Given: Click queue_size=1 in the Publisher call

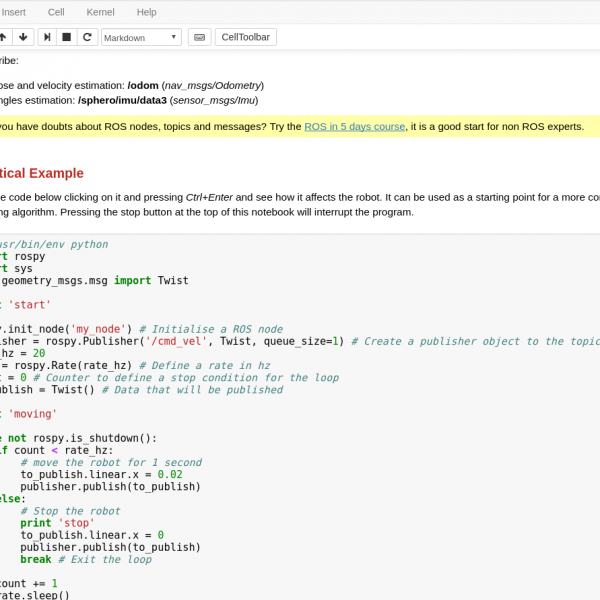Looking at the screenshot, I should (301, 341).
